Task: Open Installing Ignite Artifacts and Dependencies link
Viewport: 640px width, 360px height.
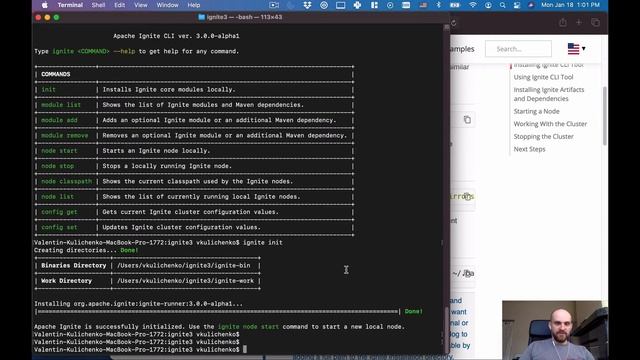Action: point(549,94)
